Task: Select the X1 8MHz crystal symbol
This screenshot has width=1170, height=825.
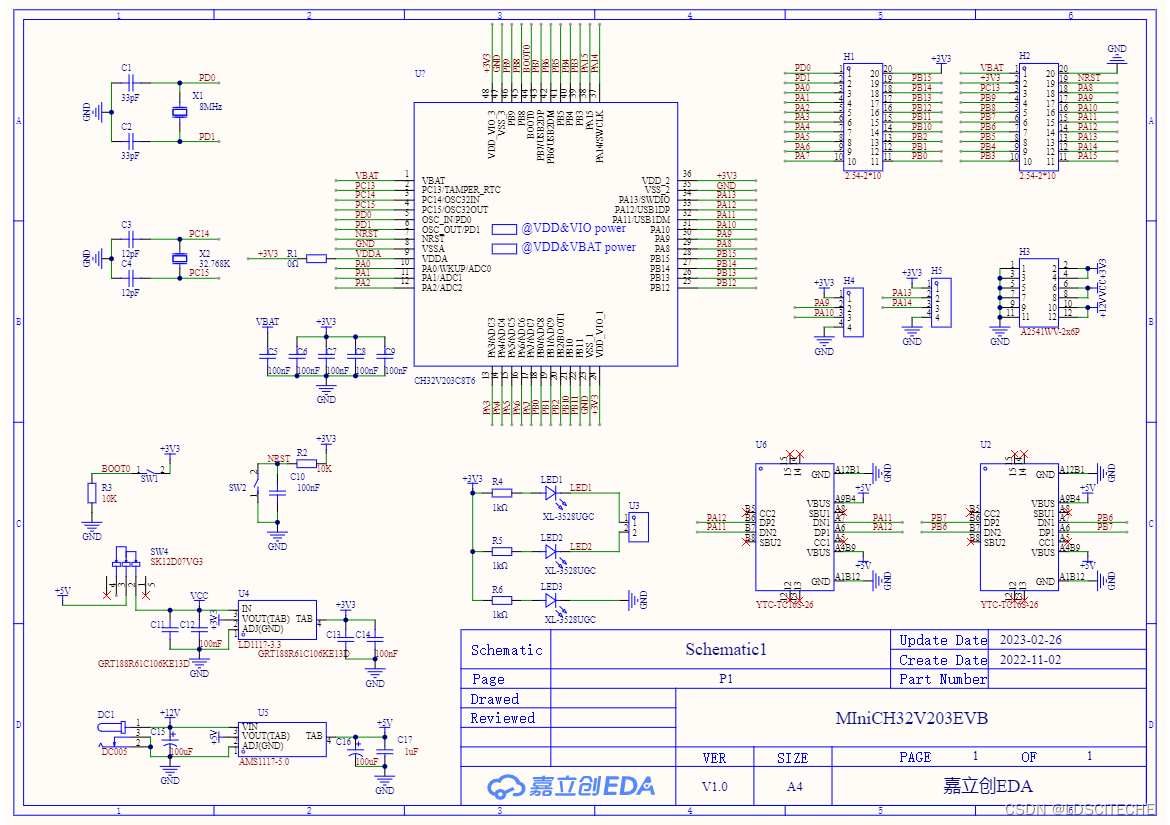Action: click(x=180, y=112)
